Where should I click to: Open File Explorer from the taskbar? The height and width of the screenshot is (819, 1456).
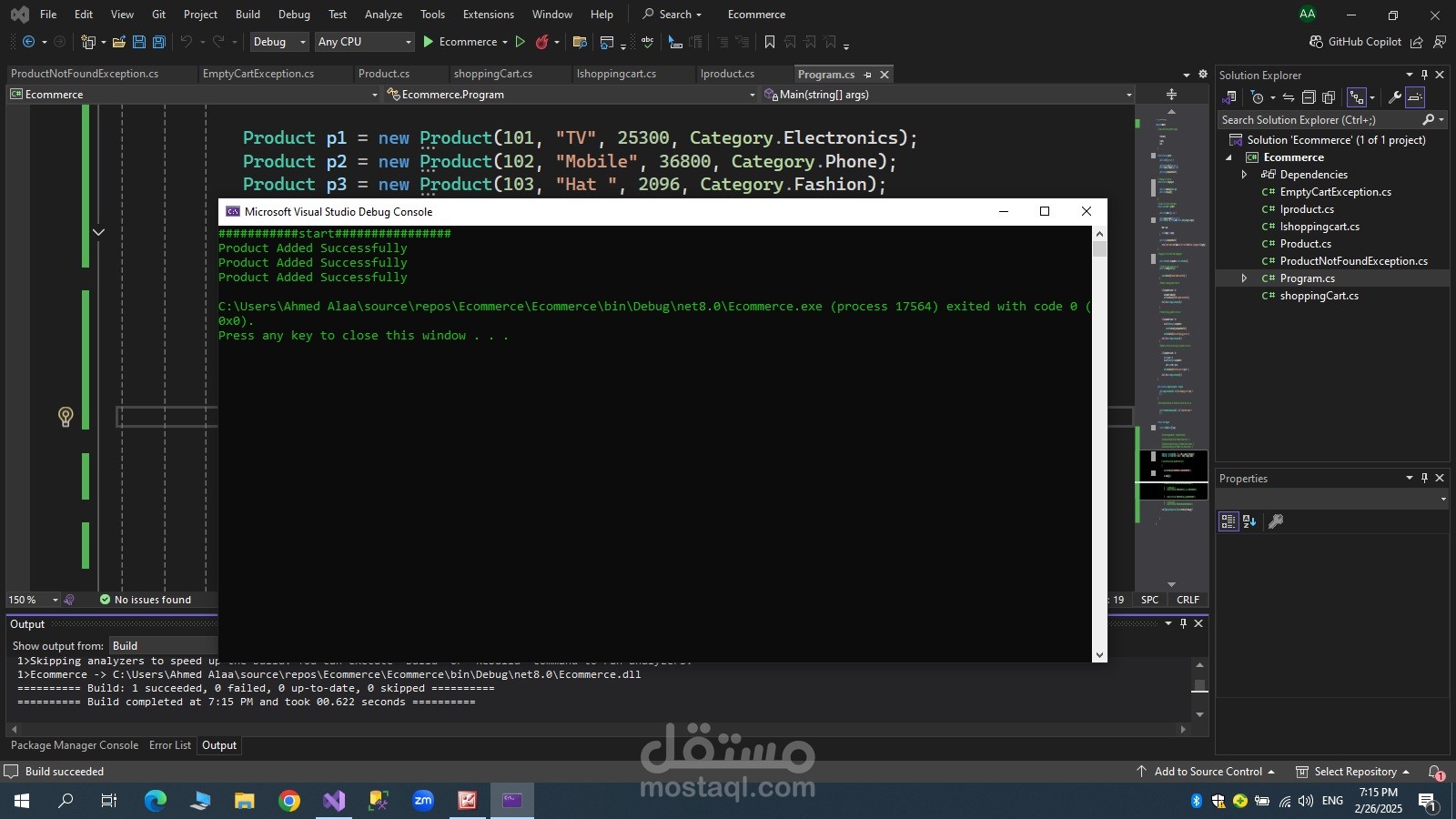click(245, 801)
